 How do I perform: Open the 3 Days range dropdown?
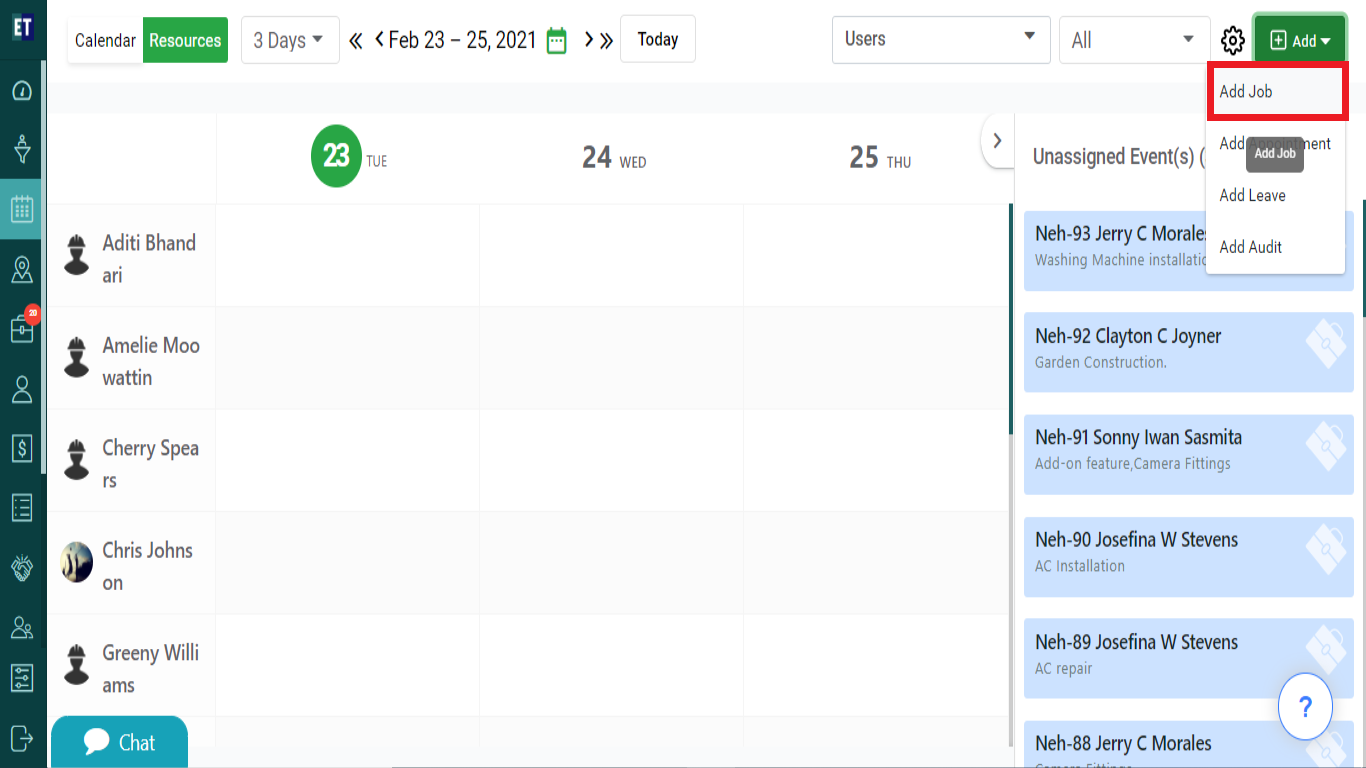pyautogui.click(x=290, y=40)
